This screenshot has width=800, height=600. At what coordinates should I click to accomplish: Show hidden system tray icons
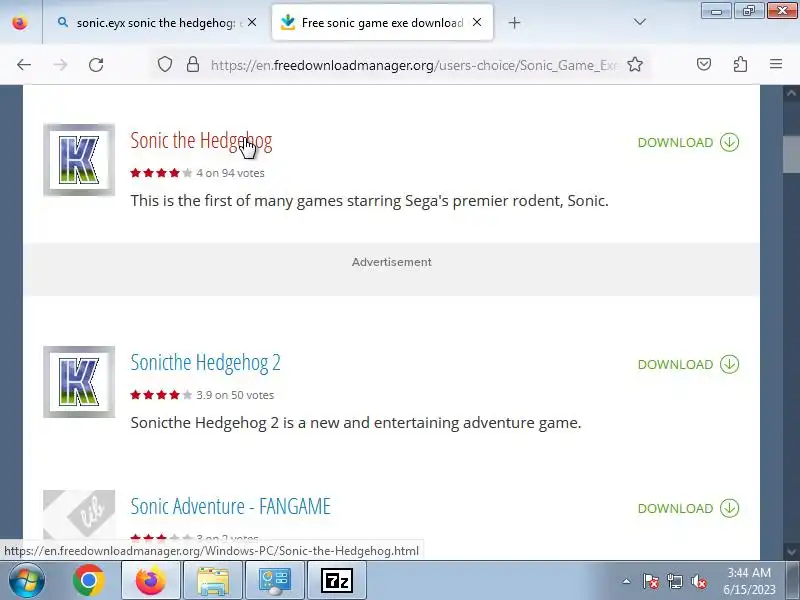click(627, 581)
